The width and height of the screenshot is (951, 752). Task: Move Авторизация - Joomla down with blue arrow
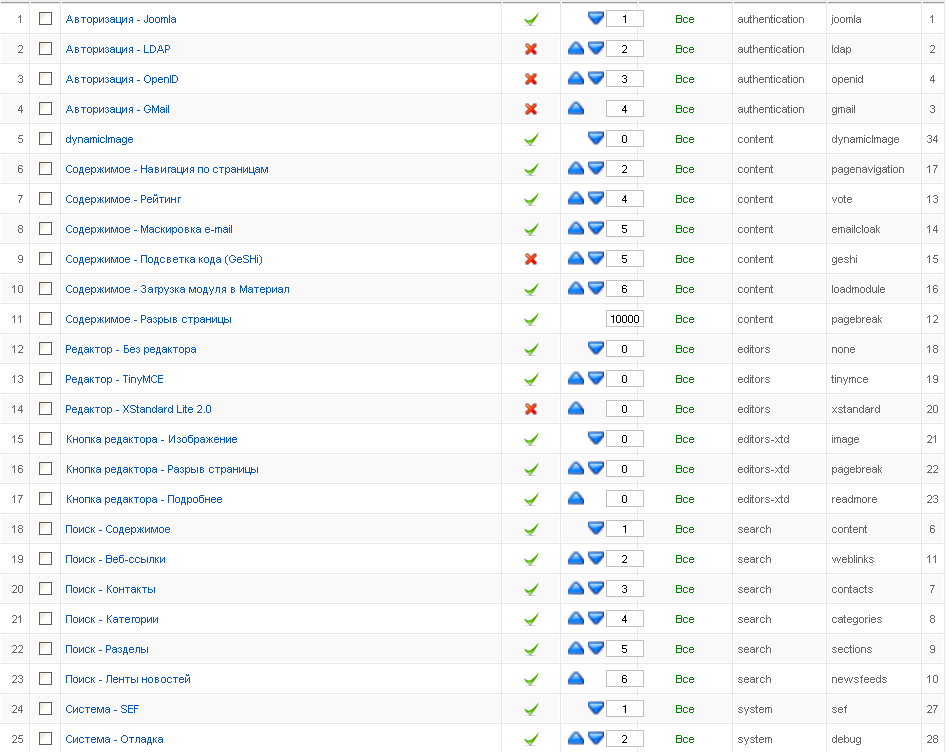coord(596,18)
